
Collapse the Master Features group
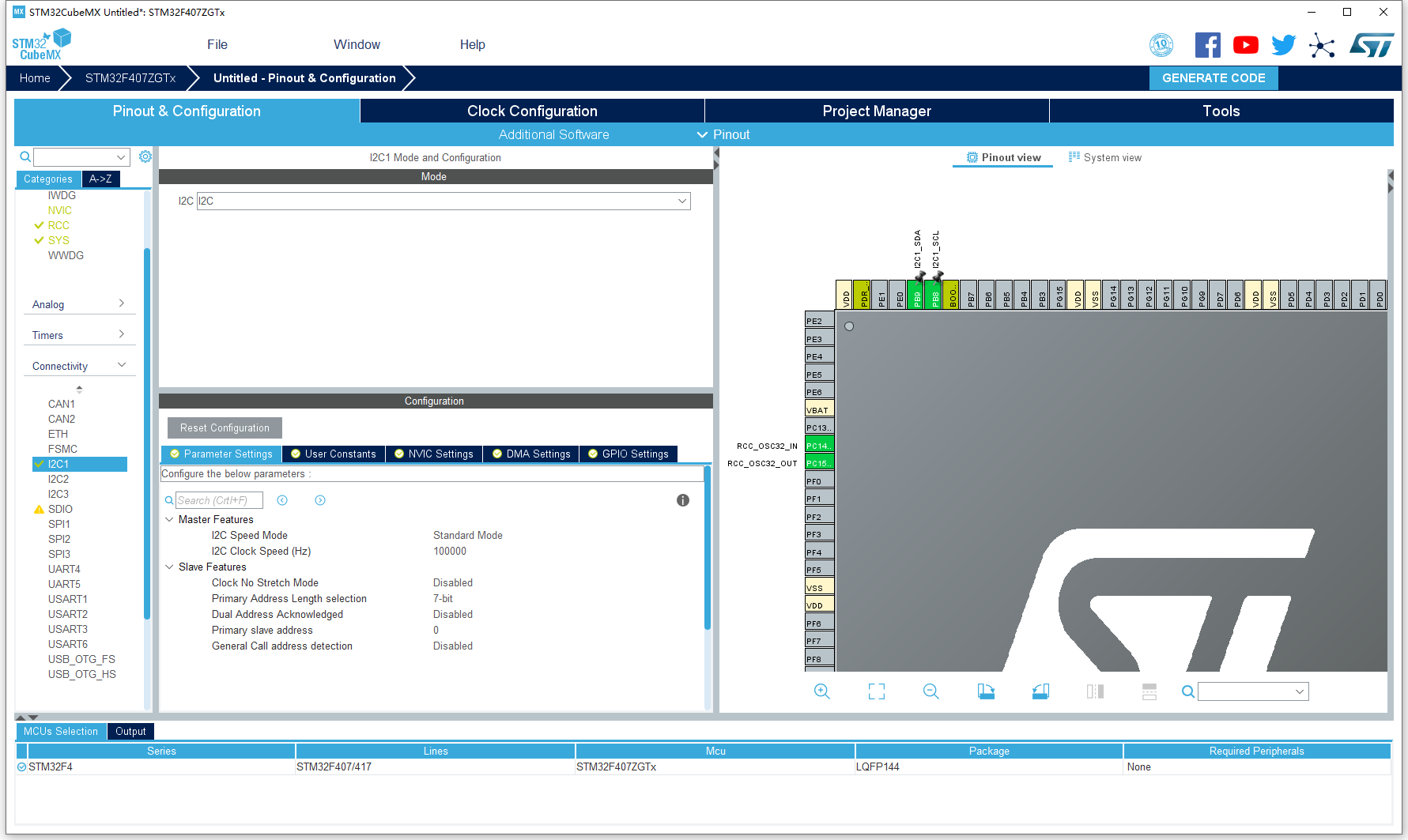point(169,519)
